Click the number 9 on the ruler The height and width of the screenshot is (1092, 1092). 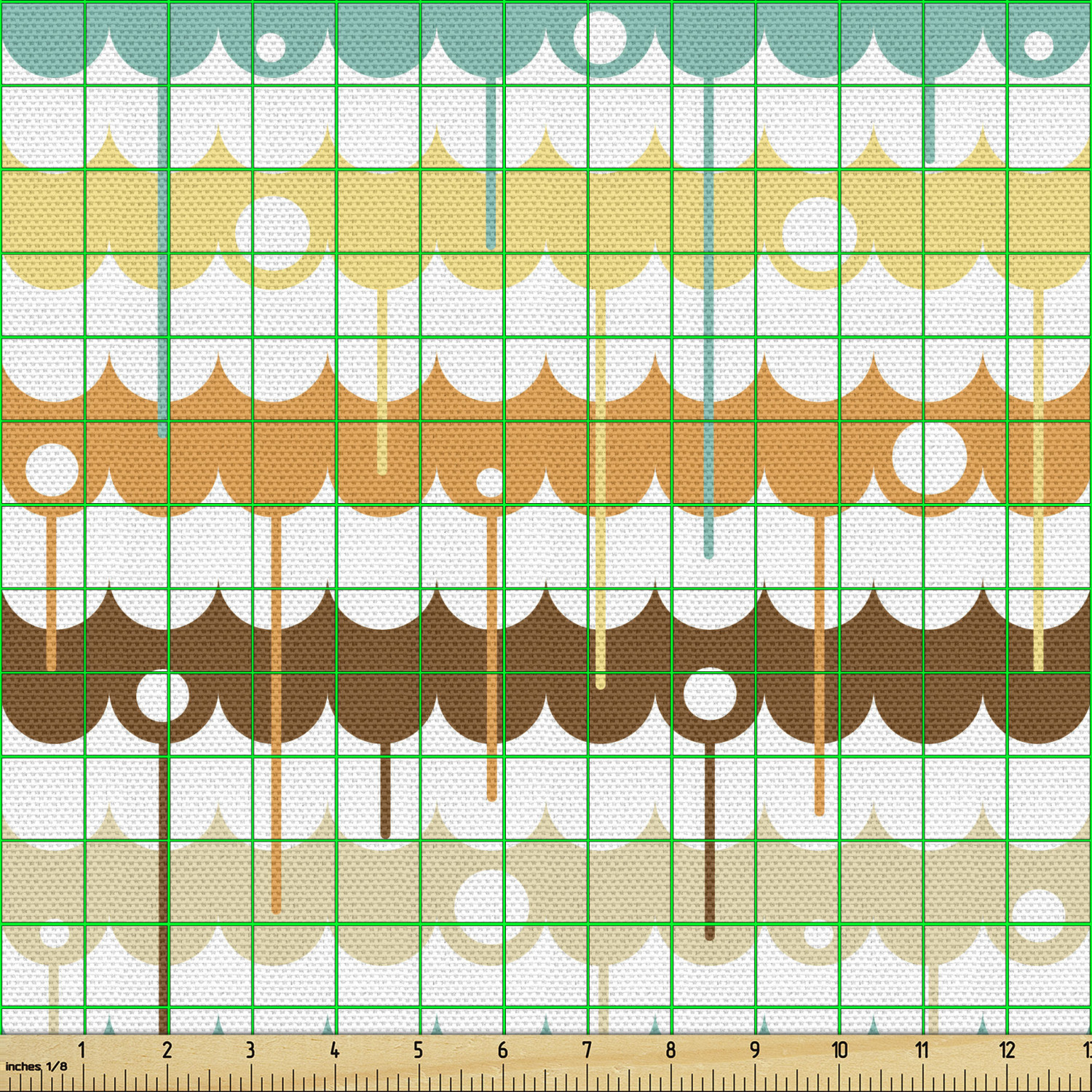pyautogui.click(x=755, y=1050)
